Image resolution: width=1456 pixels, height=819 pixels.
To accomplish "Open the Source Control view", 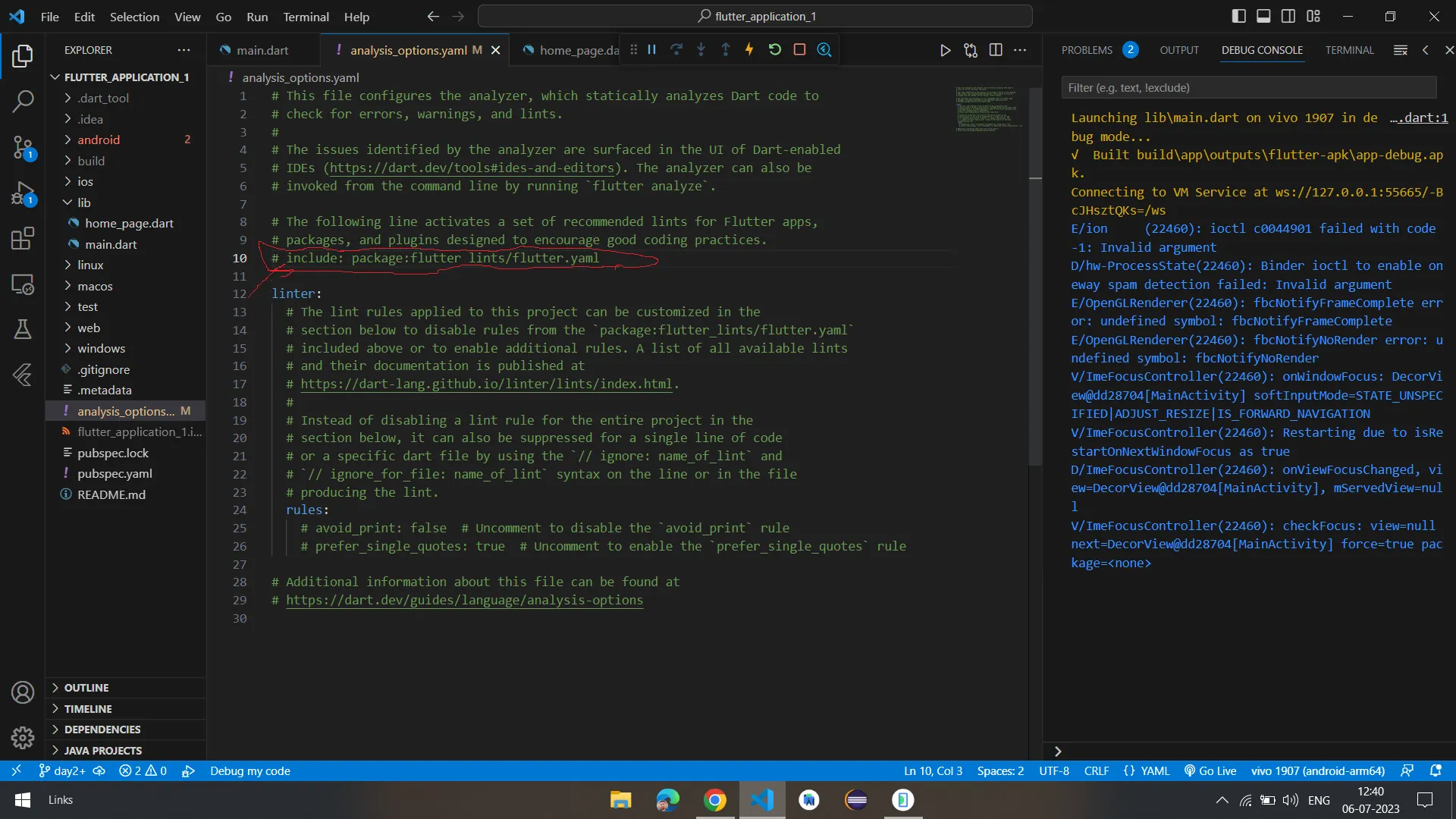I will tap(23, 146).
